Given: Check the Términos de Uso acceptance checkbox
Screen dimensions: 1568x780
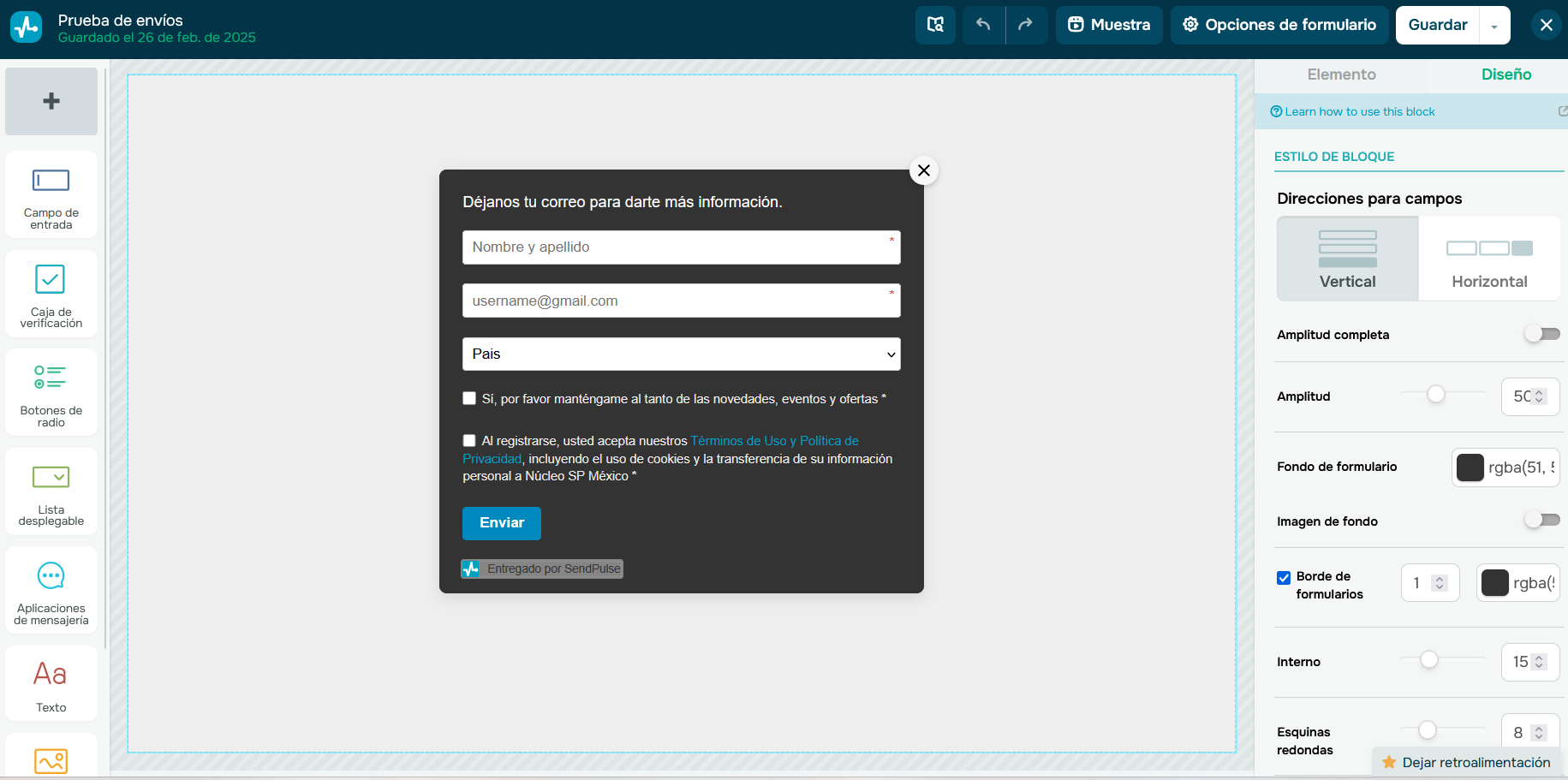Looking at the screenshot, I should pyautogui.click(x=469, y=440).
